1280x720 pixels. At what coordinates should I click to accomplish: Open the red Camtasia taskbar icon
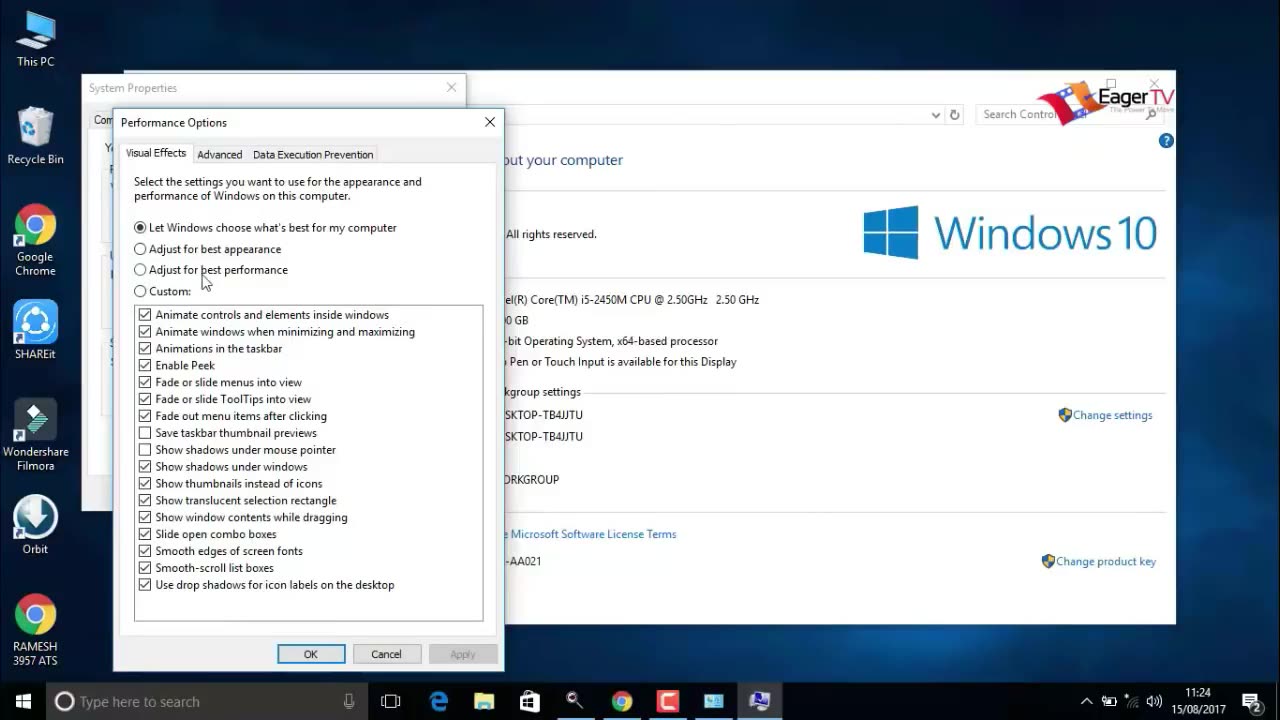click(667, 701)
